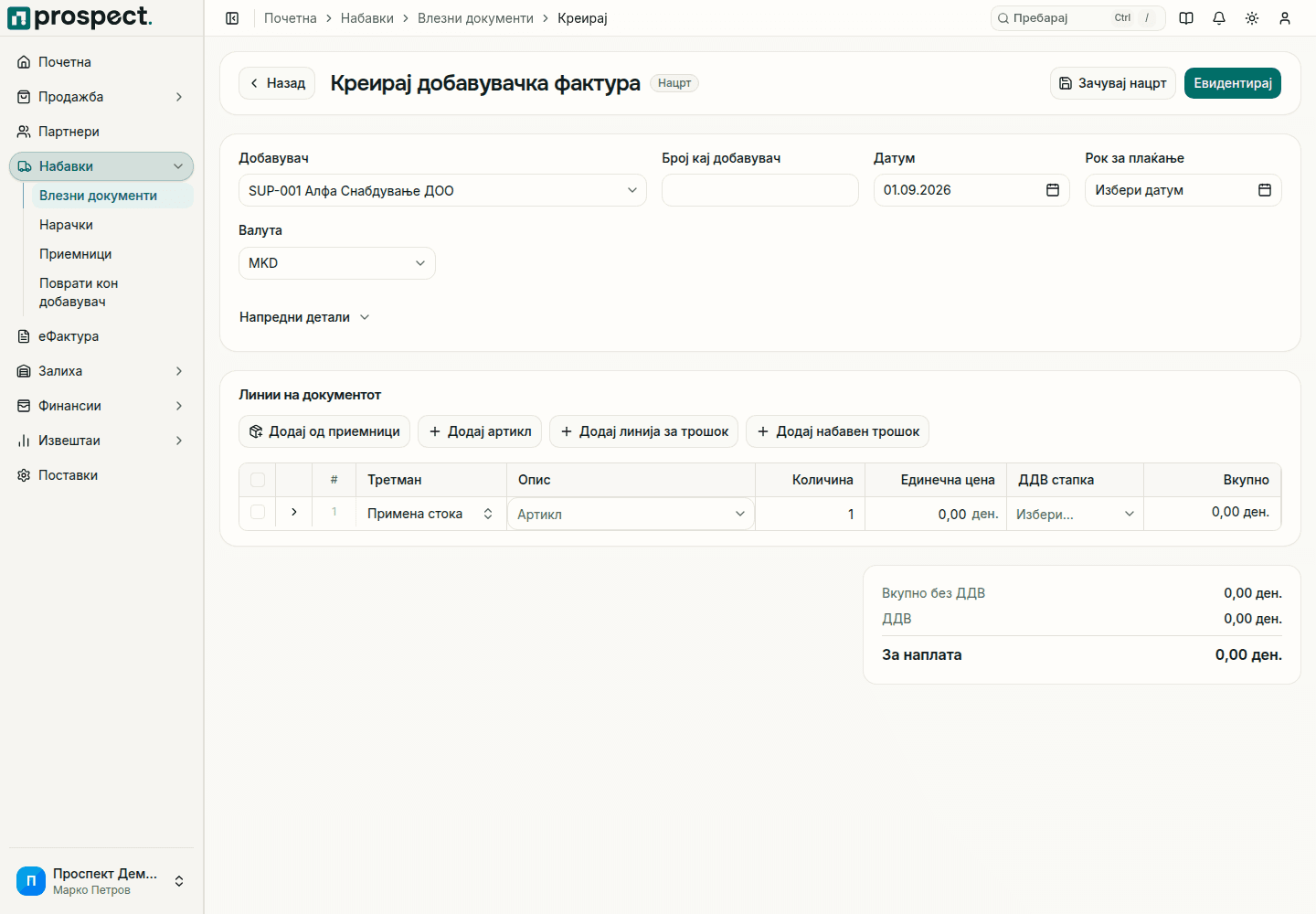Open the Валута MKD dropdown
This screenshot has width=1316, height=914.
[337, 263]
